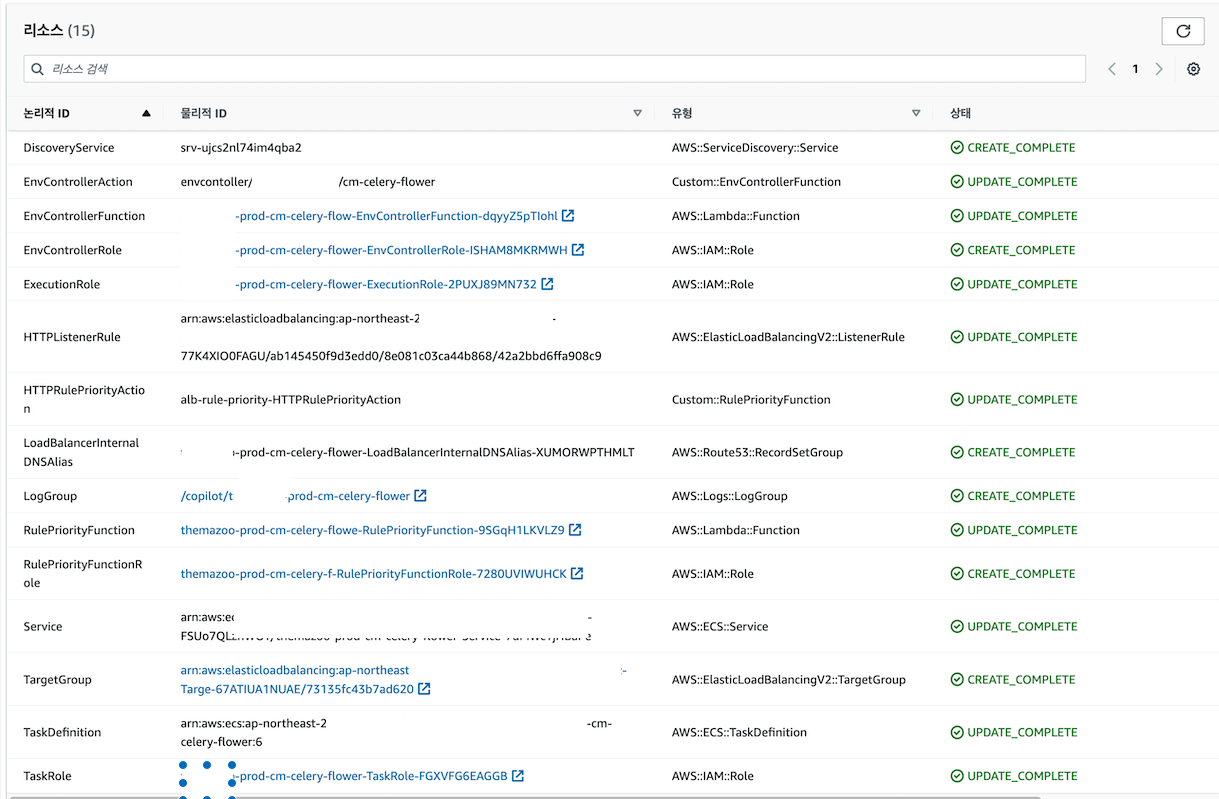Go to the next page of resources
Screen dimensions: 1219x799
pyautogui.click(x=1159, y=68)
